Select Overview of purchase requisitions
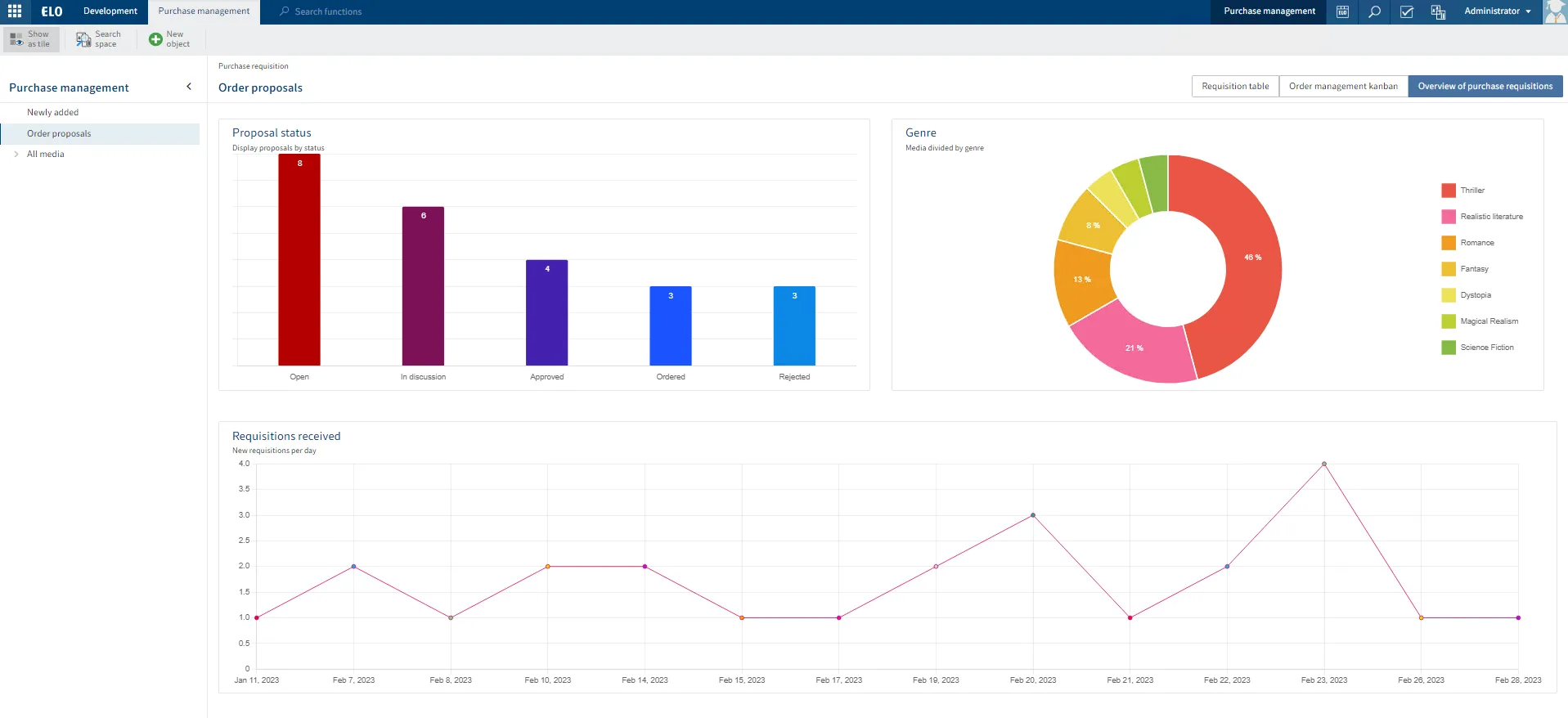 coord(1485,86)
